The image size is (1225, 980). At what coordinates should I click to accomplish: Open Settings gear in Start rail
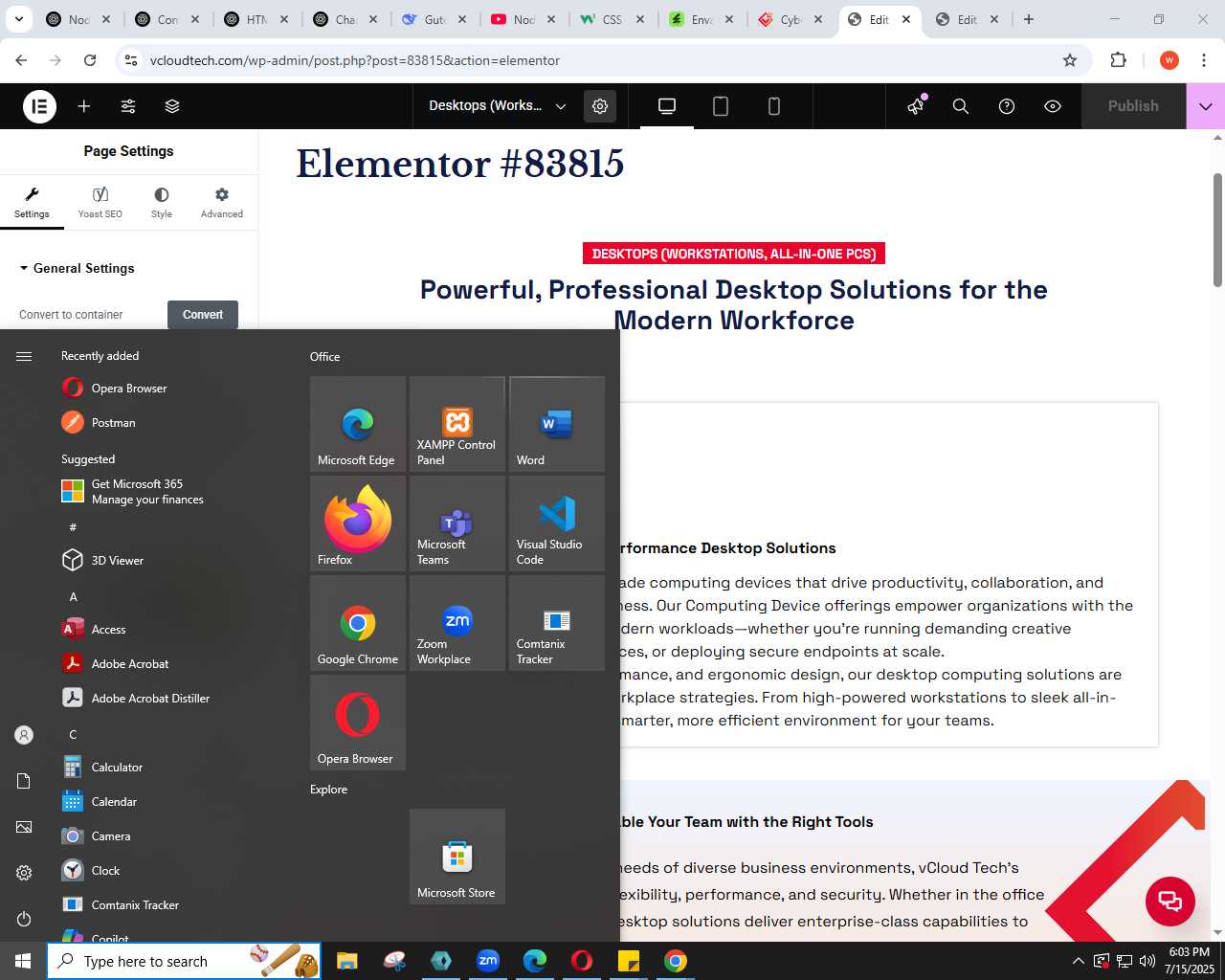coord(24,873)
